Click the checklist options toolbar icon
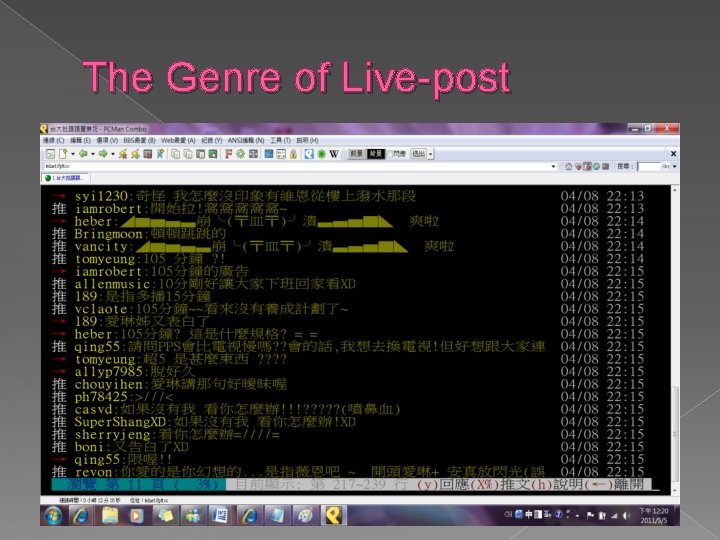The image size is (720, 540). pos(281,154)
